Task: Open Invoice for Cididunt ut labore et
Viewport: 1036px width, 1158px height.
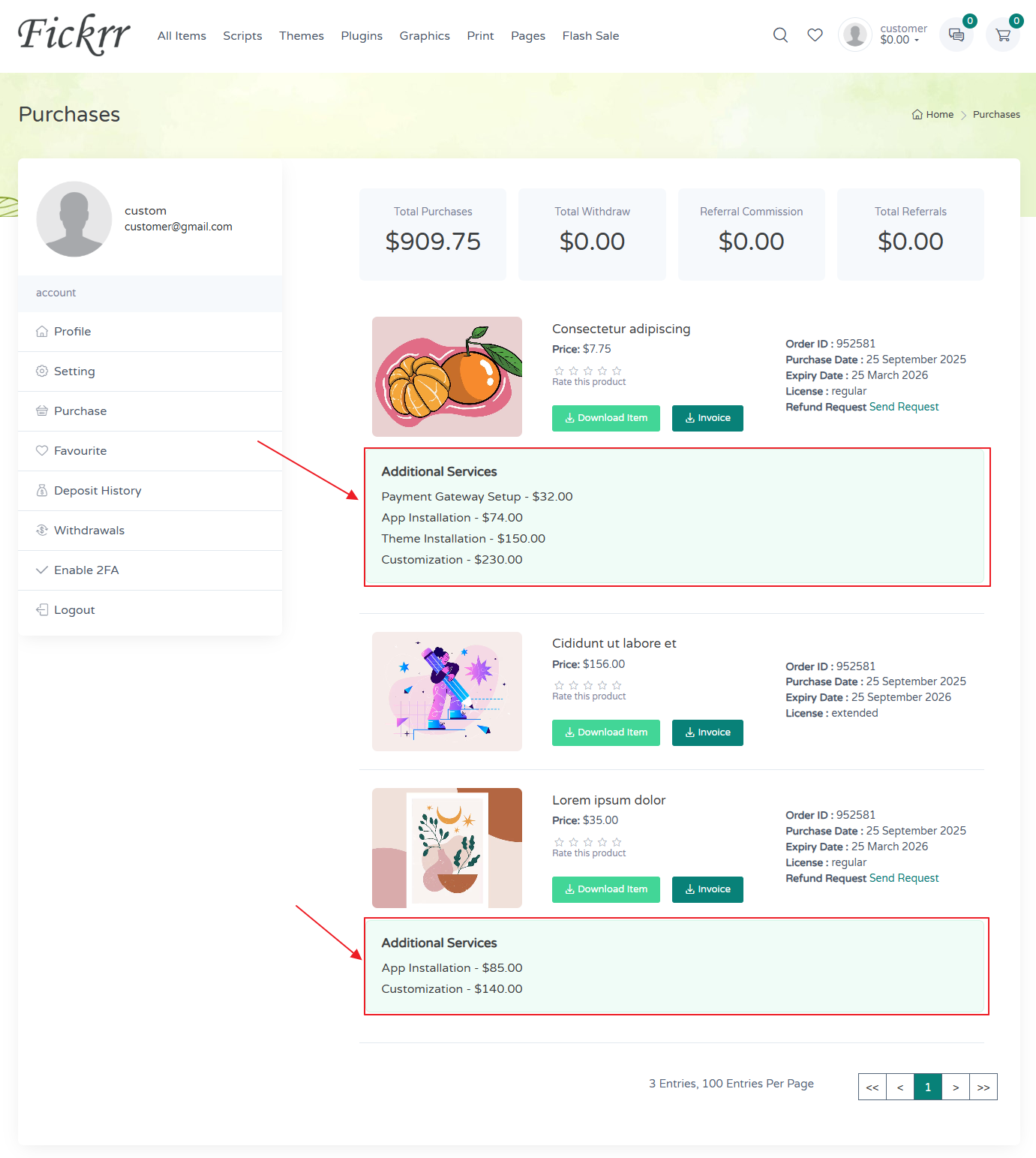Action: (707, 732)
